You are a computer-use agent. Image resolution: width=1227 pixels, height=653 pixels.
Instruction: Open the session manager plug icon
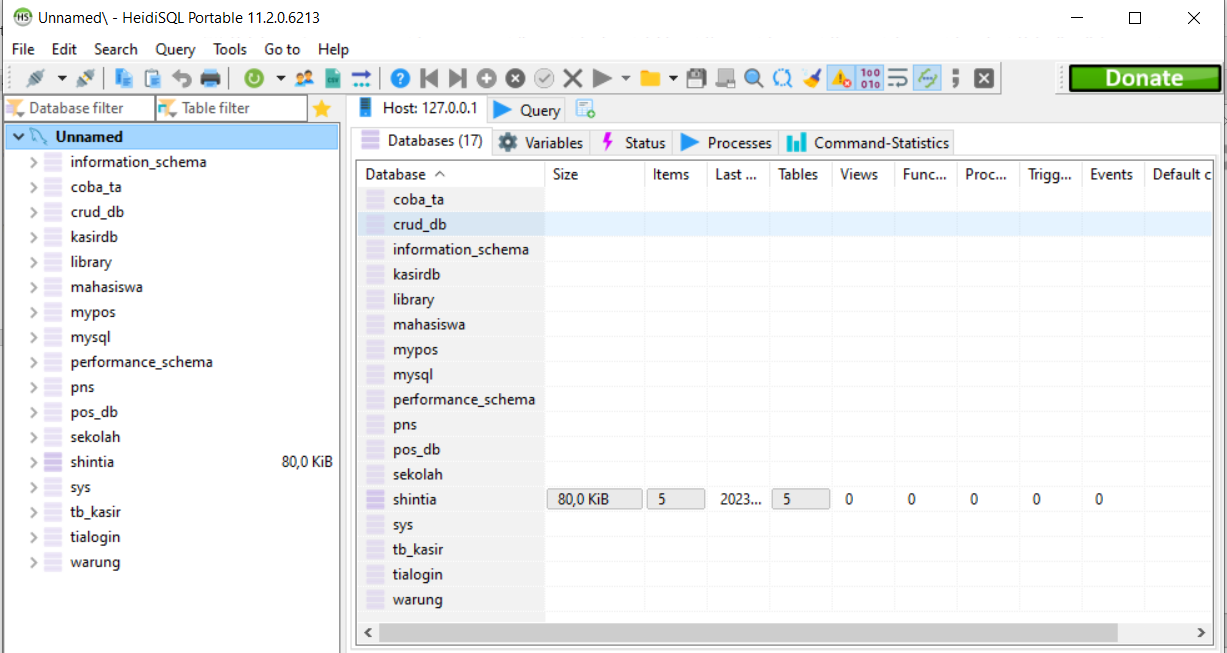click(37, 78)
